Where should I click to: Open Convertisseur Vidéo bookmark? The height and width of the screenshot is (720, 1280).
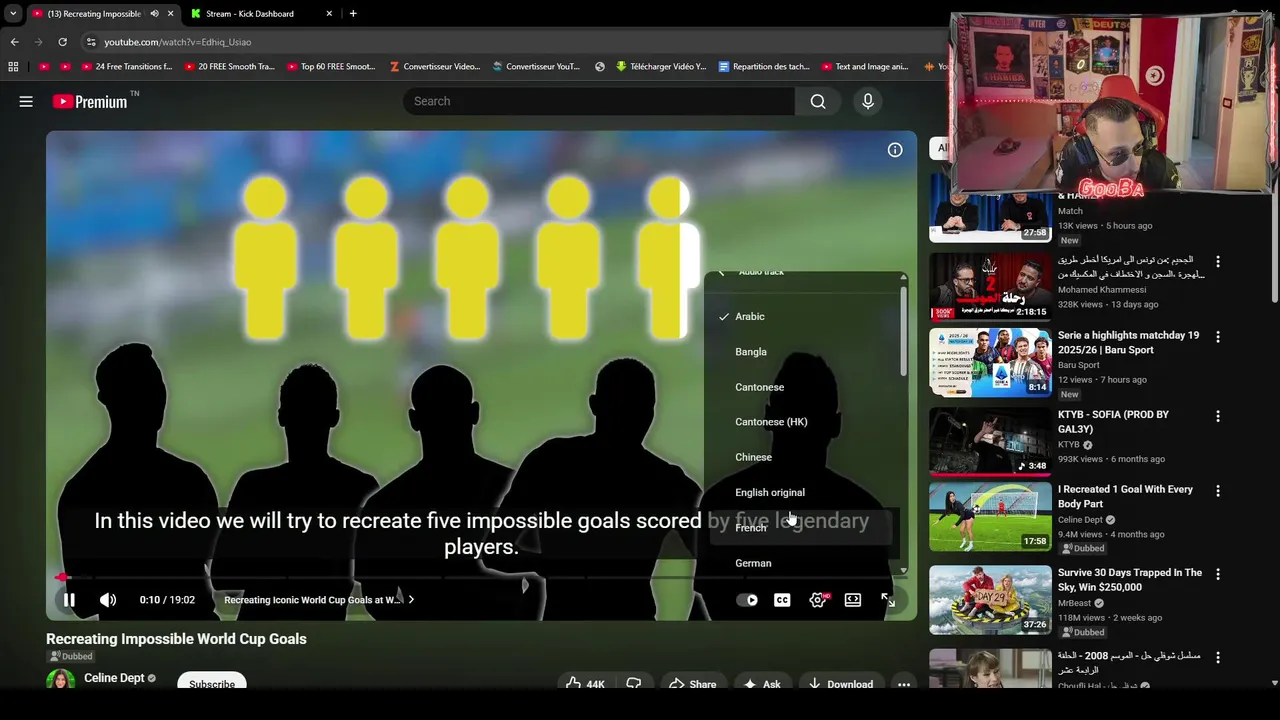(x=435, y=67)
